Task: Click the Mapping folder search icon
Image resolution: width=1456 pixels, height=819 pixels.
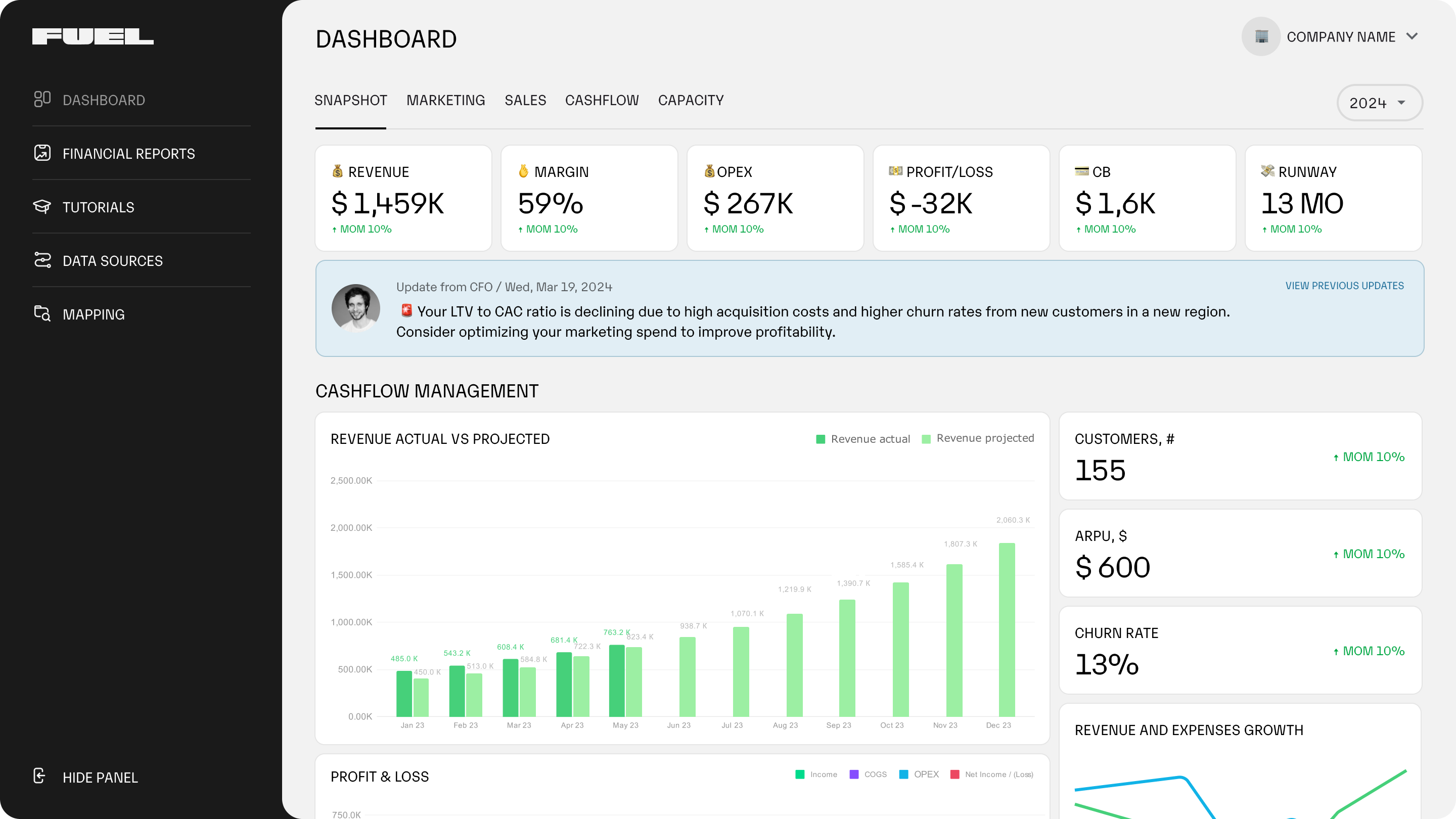Action: click(x=42, y=313)
